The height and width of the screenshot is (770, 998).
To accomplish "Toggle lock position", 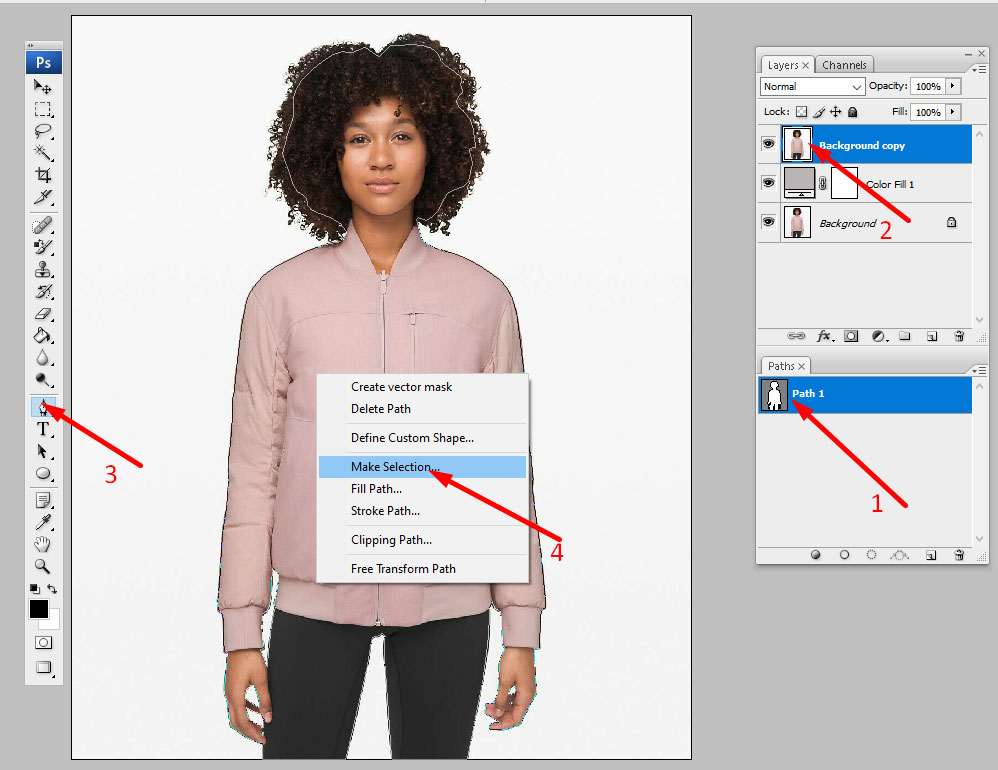I will (835, 112).
